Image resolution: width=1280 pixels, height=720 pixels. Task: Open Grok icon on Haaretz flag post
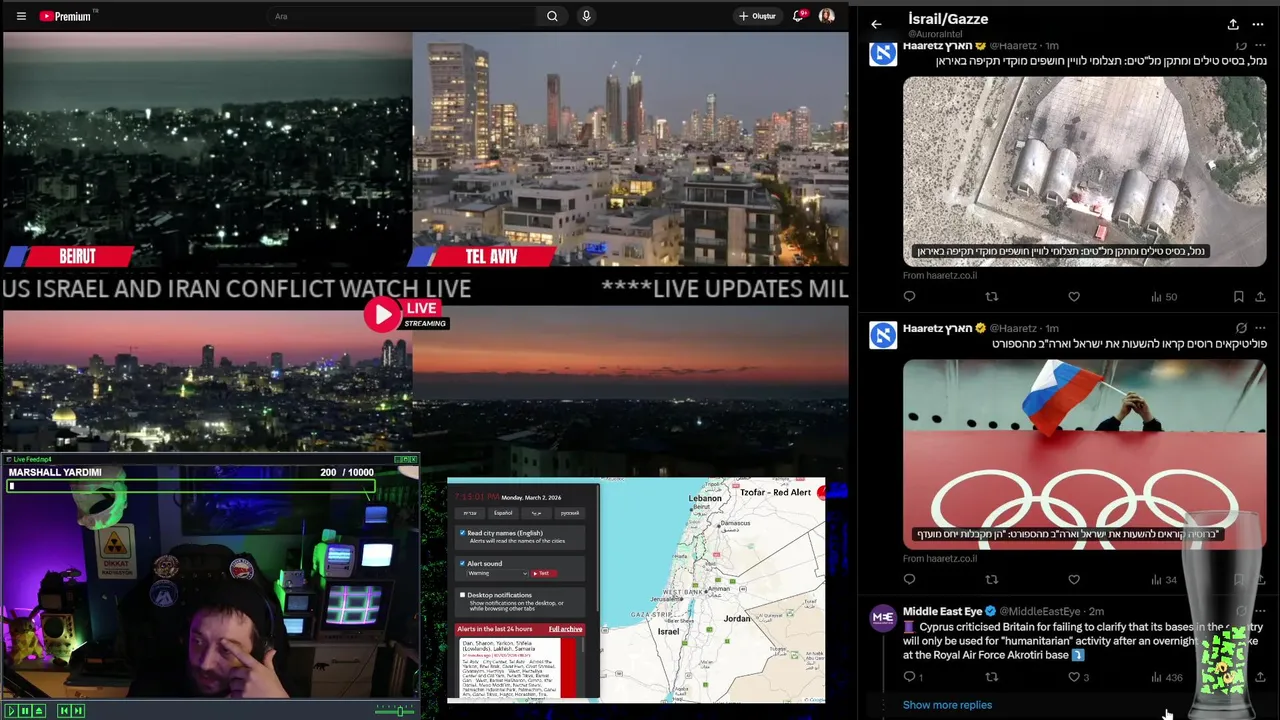coord(1241,328)
